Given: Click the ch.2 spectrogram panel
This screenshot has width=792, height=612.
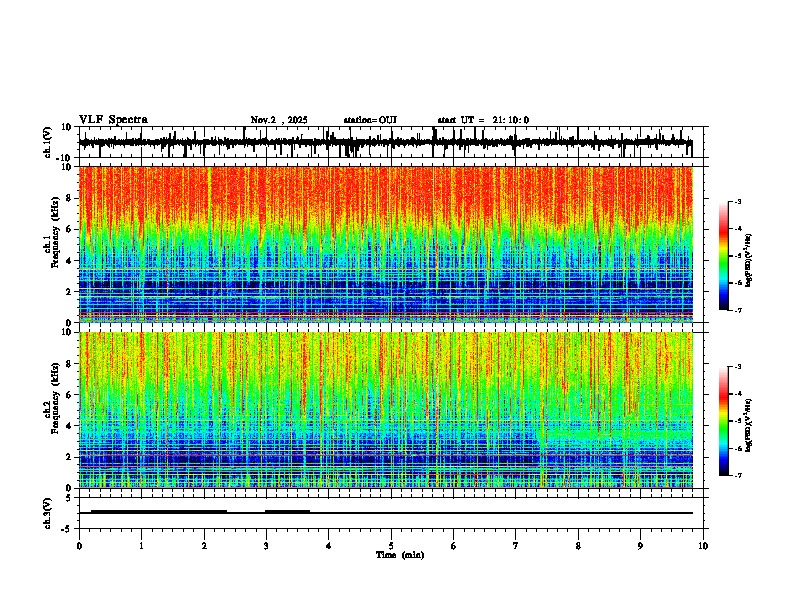Looking at the screenshot, I should (x=386, y=410).
